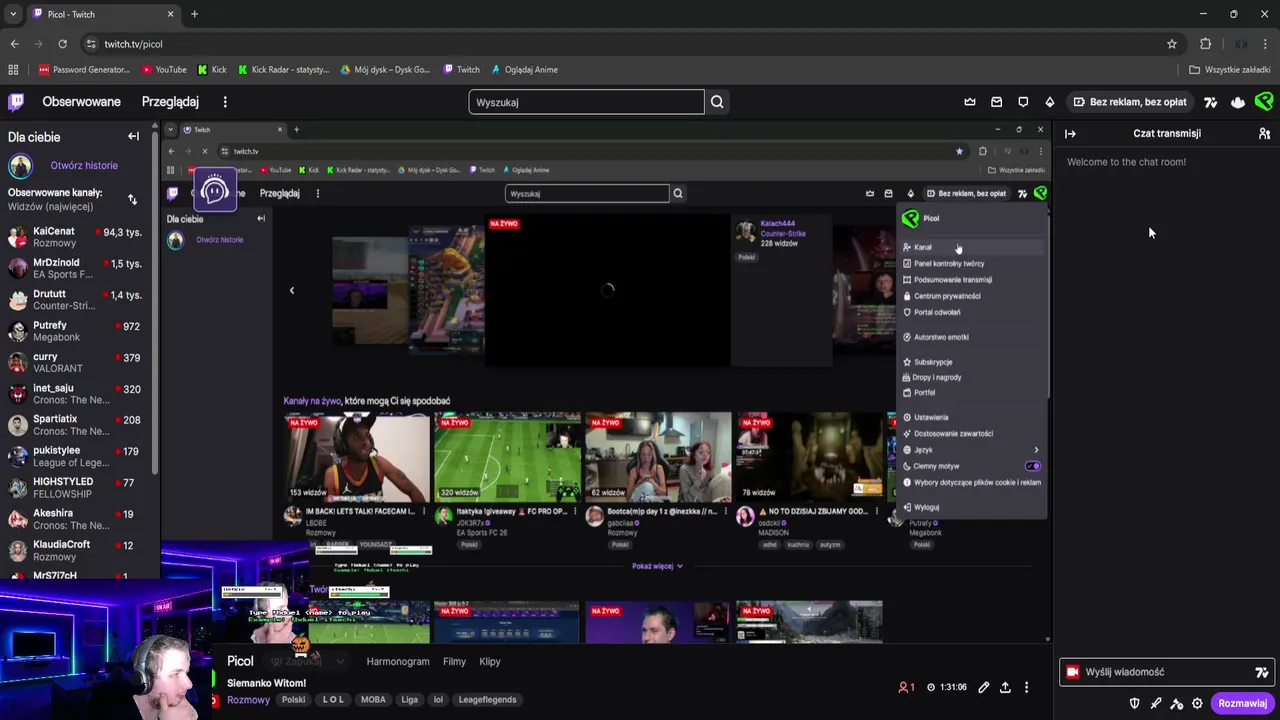This screenshot has height=720, width=1280.
Task: Reload the twitch.tv/picol page
Action: coord(62,44)
